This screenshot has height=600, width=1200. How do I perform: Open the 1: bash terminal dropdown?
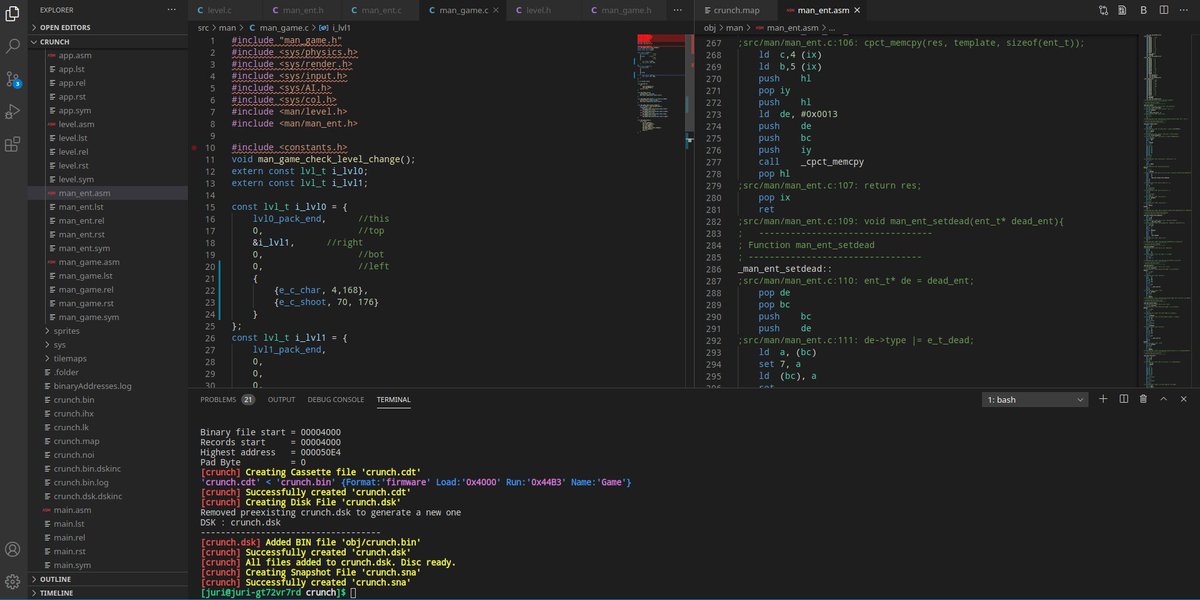1035,399
